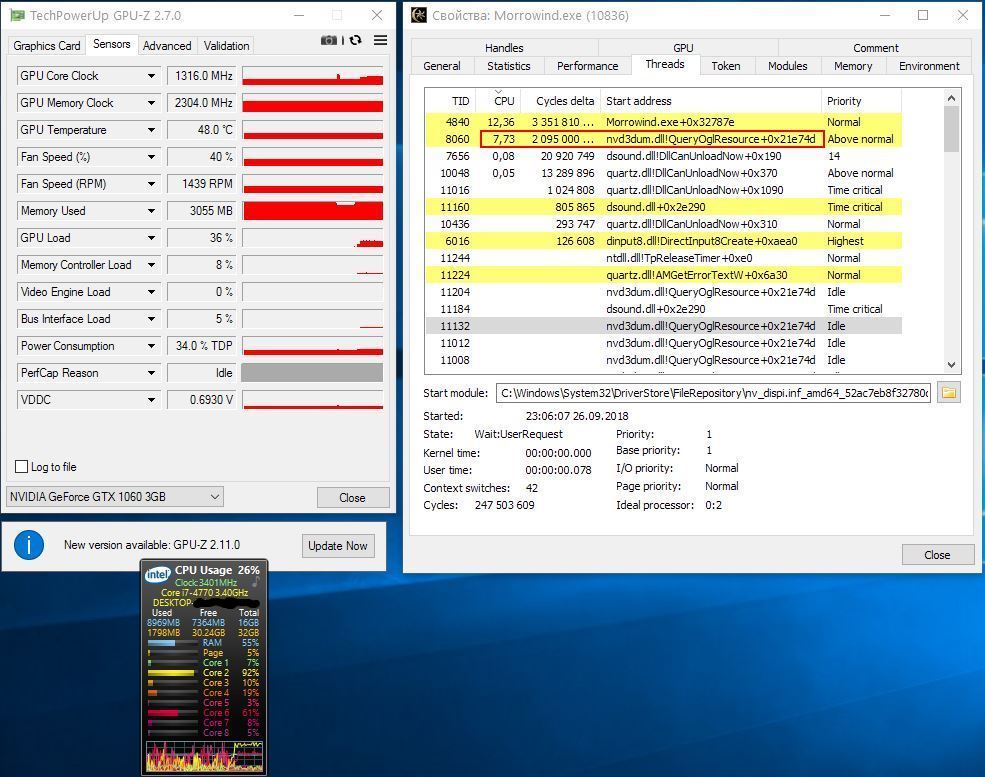Expand the Bus Interface Load sensor dropdown
This screenshot has width=985, height=777.
151,319
